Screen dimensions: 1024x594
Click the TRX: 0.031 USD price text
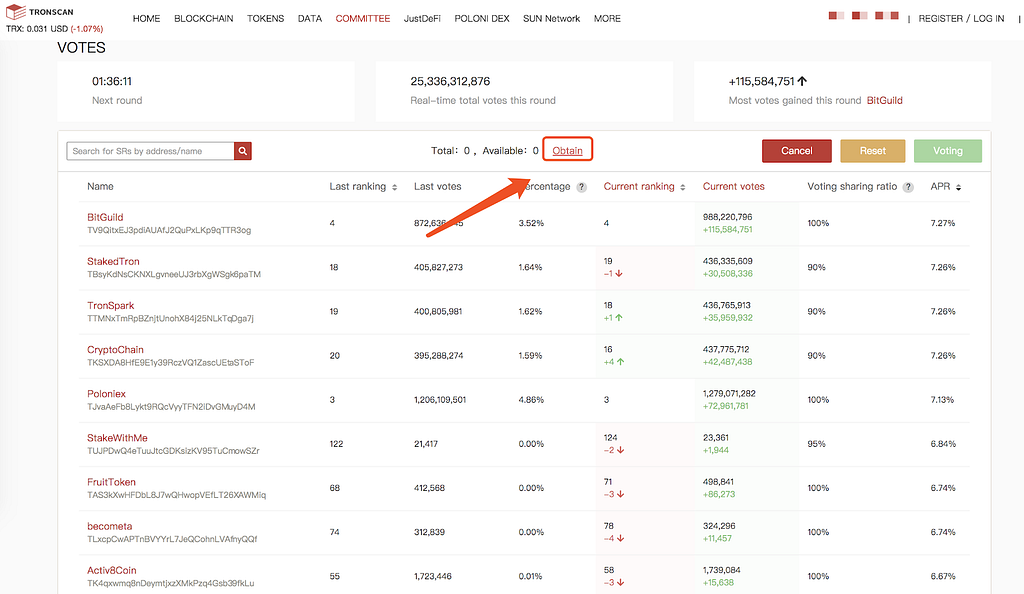tap(37, 29)
